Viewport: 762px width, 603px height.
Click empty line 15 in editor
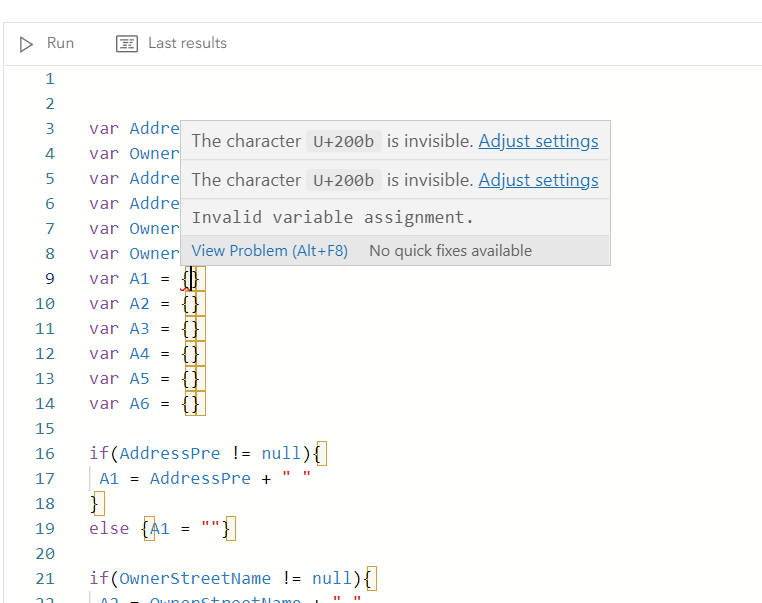tap(300, 428)
